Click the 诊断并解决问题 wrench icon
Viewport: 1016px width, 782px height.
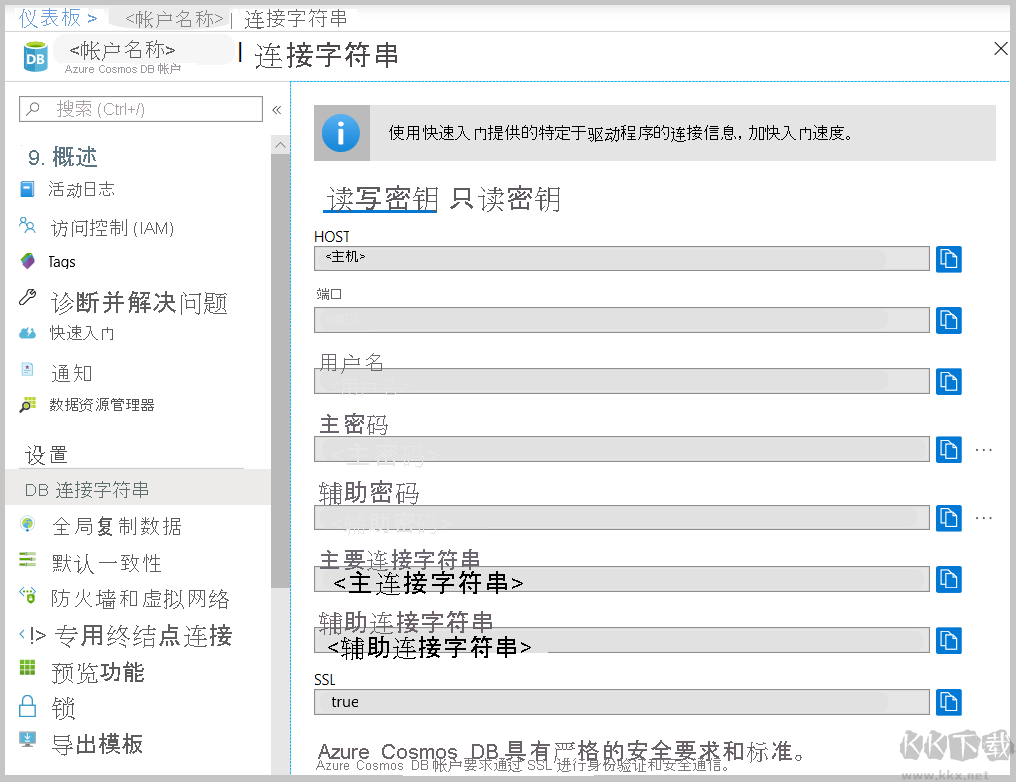click(27, 297)
